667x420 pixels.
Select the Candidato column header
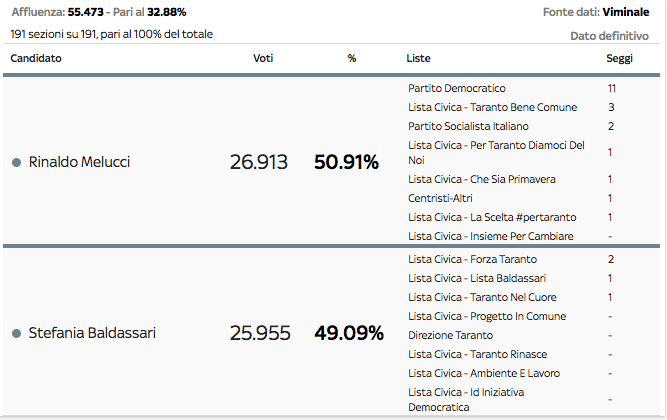coord(36,58)
